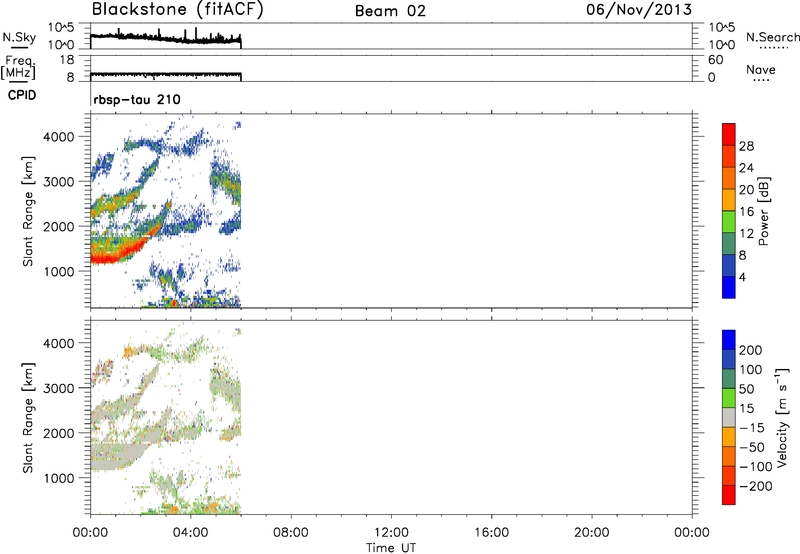The height and width of the screenshot is (554, 800).
Task: Click the Power [dB] colorbar label
Action: [x=764, y=211]
